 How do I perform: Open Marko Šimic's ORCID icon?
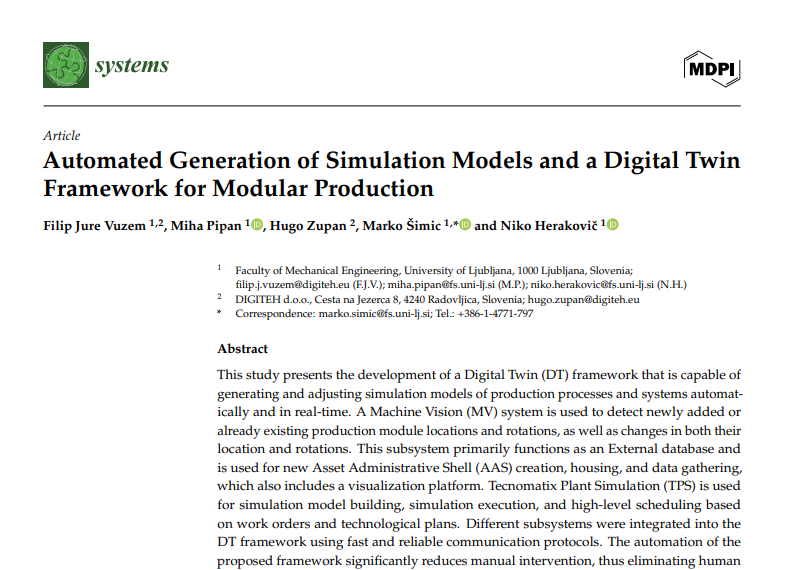[x=465, y=225]
